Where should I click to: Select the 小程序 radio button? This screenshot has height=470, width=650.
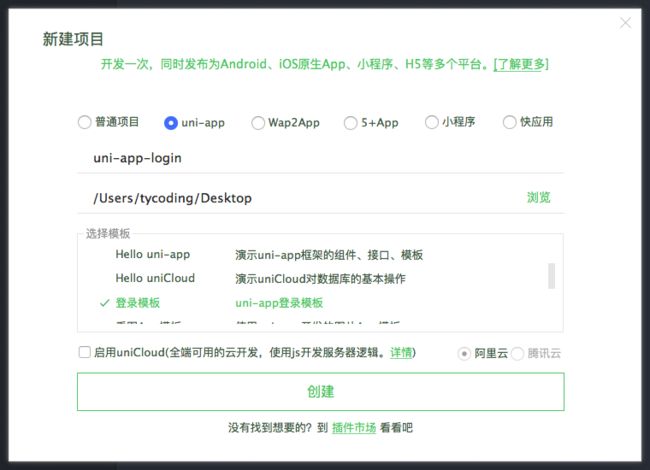coord(432,122)
